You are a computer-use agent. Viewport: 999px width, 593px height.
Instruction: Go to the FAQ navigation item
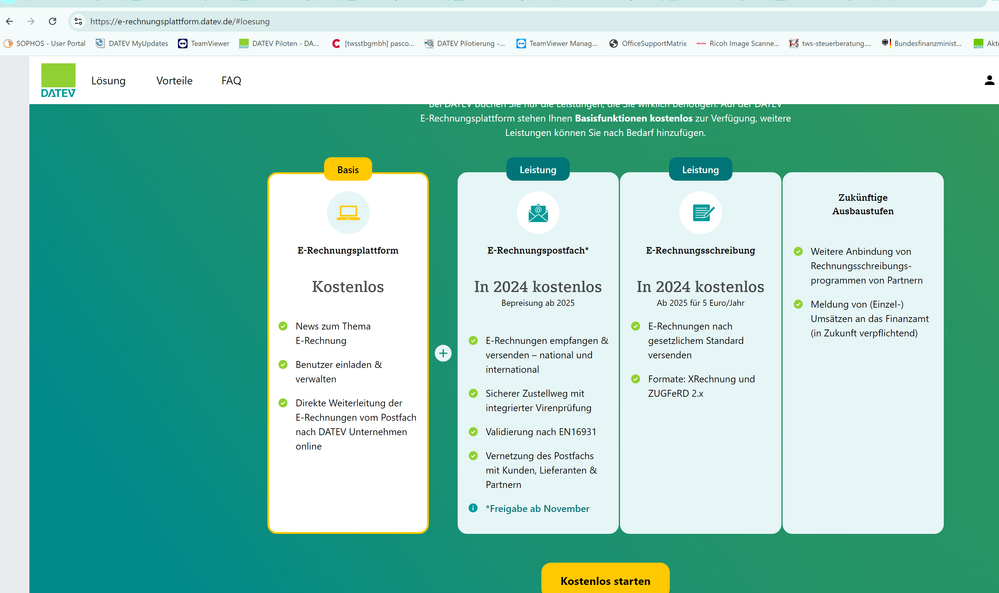point(231,80)
